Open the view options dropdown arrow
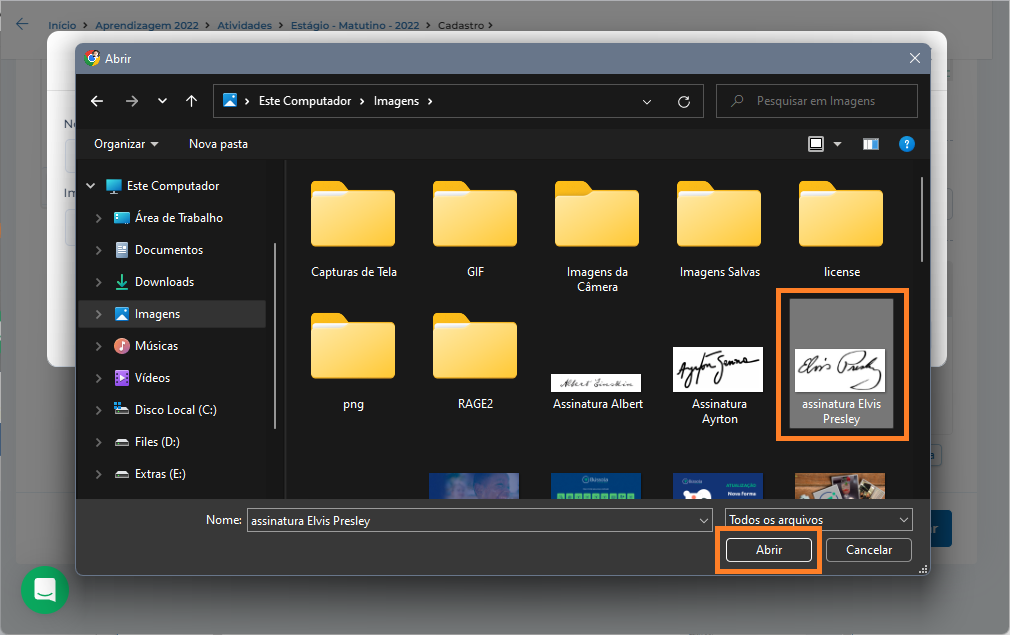 click(837, 144)
